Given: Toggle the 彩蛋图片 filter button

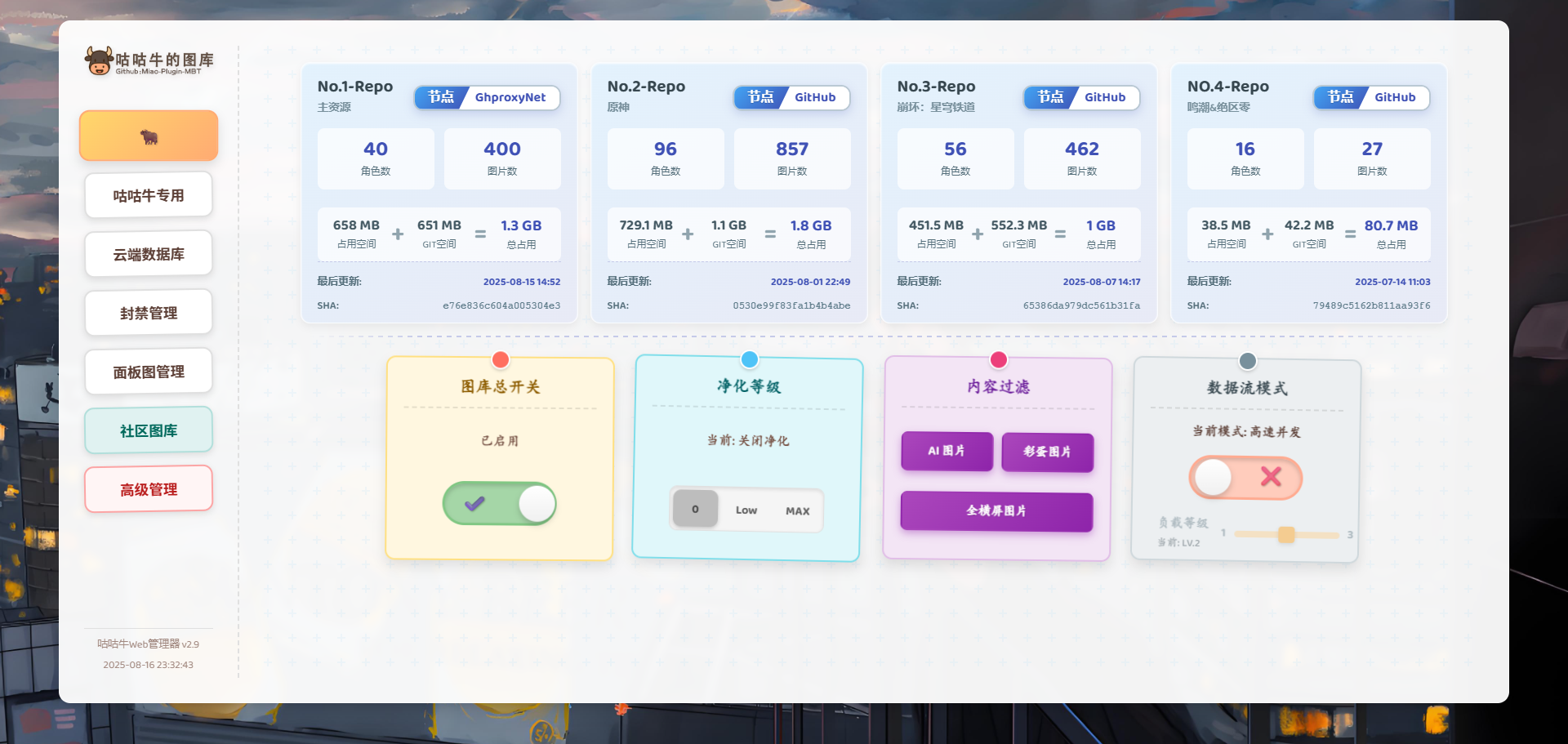Looking at the screenshot, I should (x=1048, y=452).
